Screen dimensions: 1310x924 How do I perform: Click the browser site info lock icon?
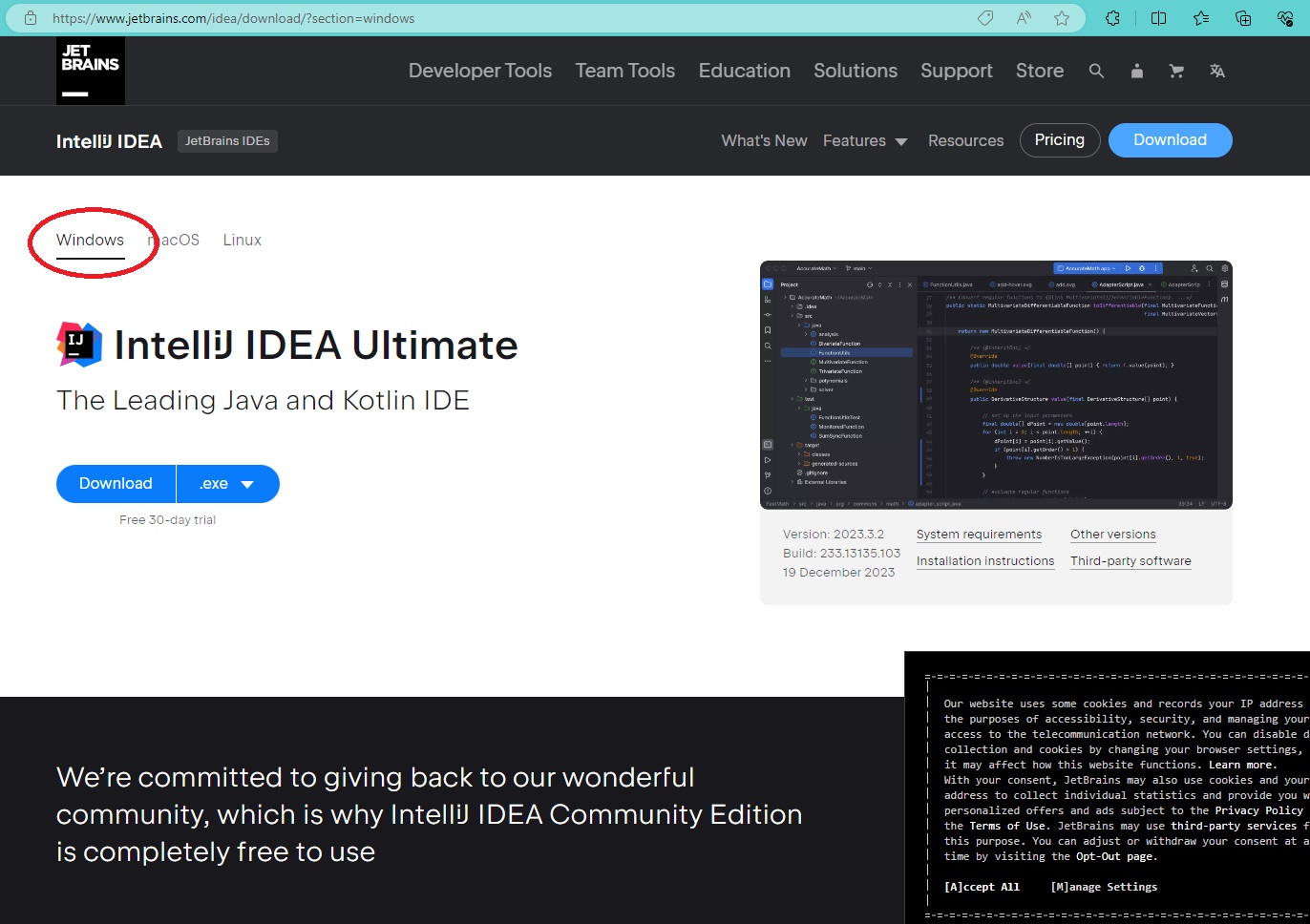(31, 18)
